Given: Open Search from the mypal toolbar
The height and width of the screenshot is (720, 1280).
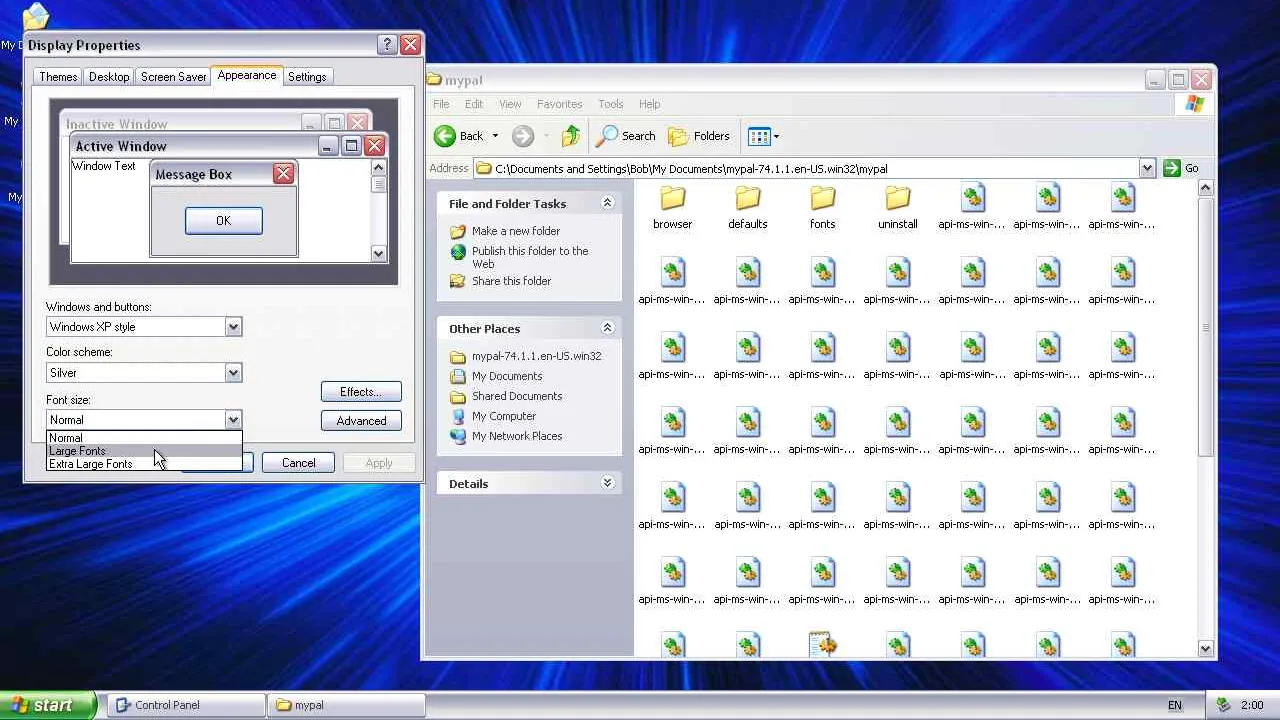Looking at the screenshot, I should click(x=626, y=136).
